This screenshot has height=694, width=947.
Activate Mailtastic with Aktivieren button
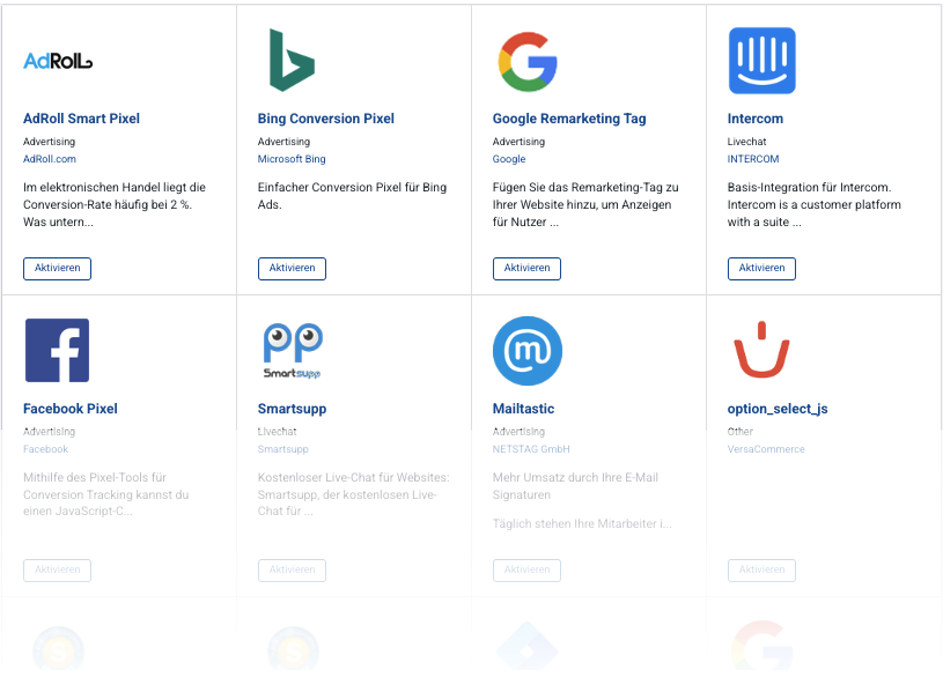click(527, 570)
